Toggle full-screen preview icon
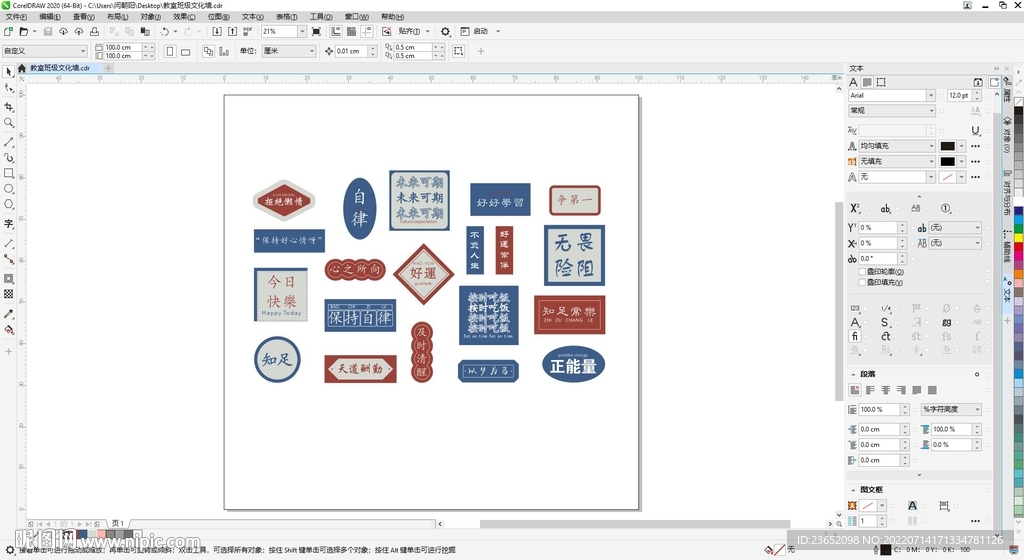Image resolution: width=1024 pixels, height=560 pixels. (317, 31)
